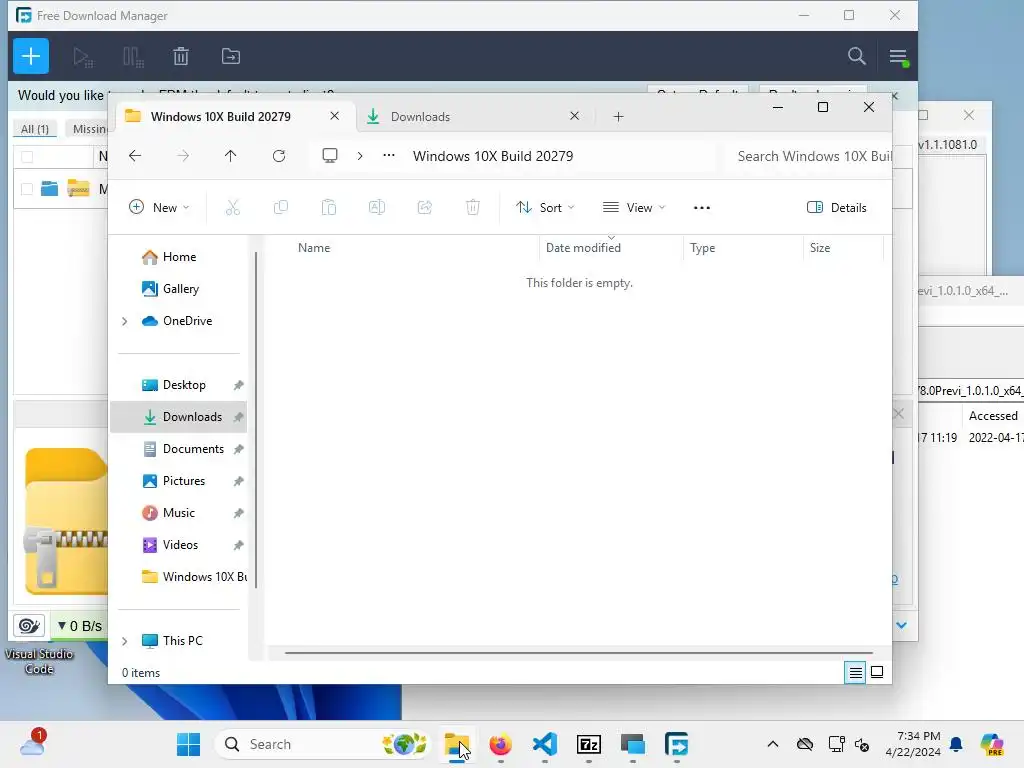This screenshot has height=768, width=1024.
Task: Toggle the Details pane button
Action: 837,208
